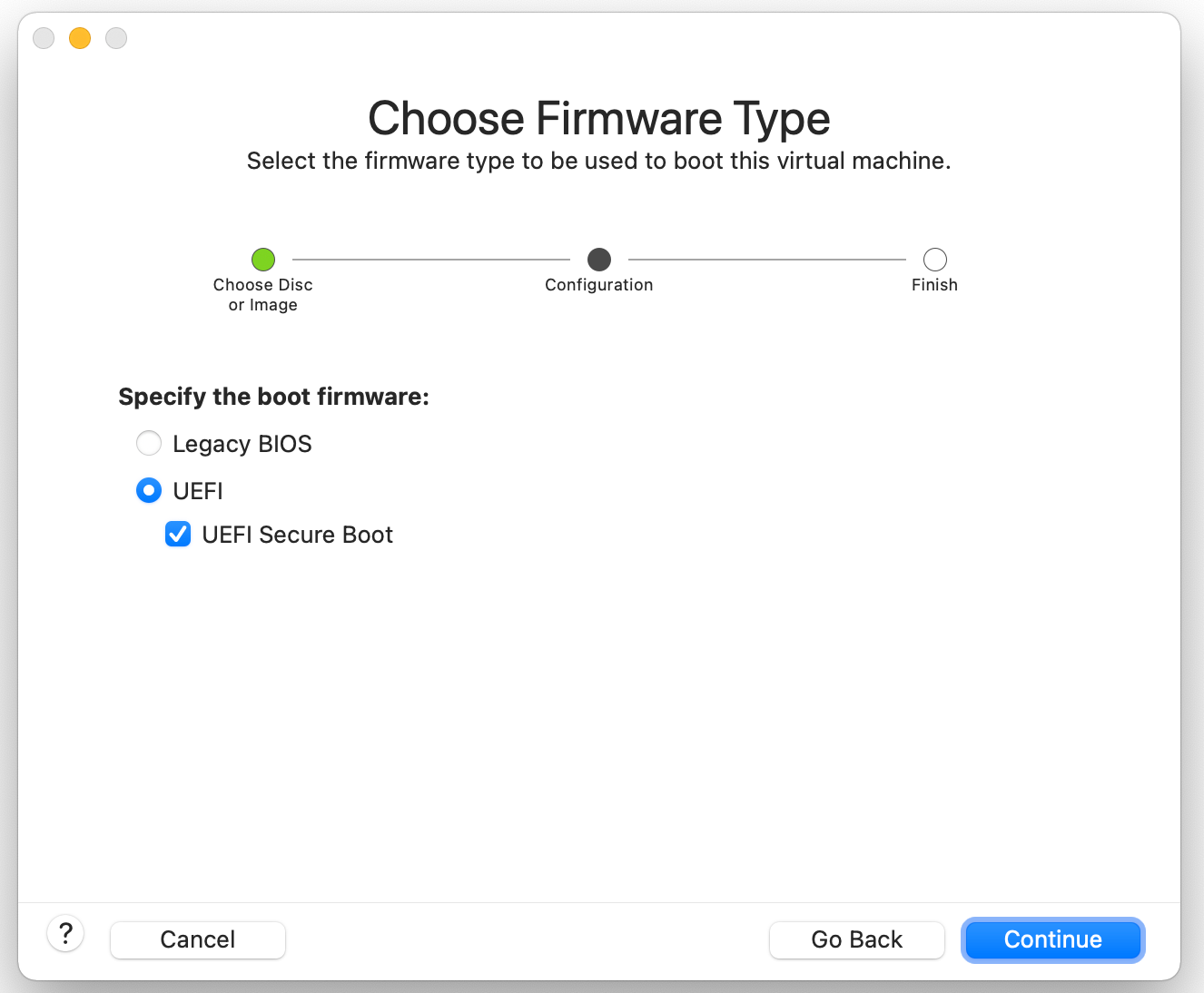Open help with the question mark button

point(65,933)
